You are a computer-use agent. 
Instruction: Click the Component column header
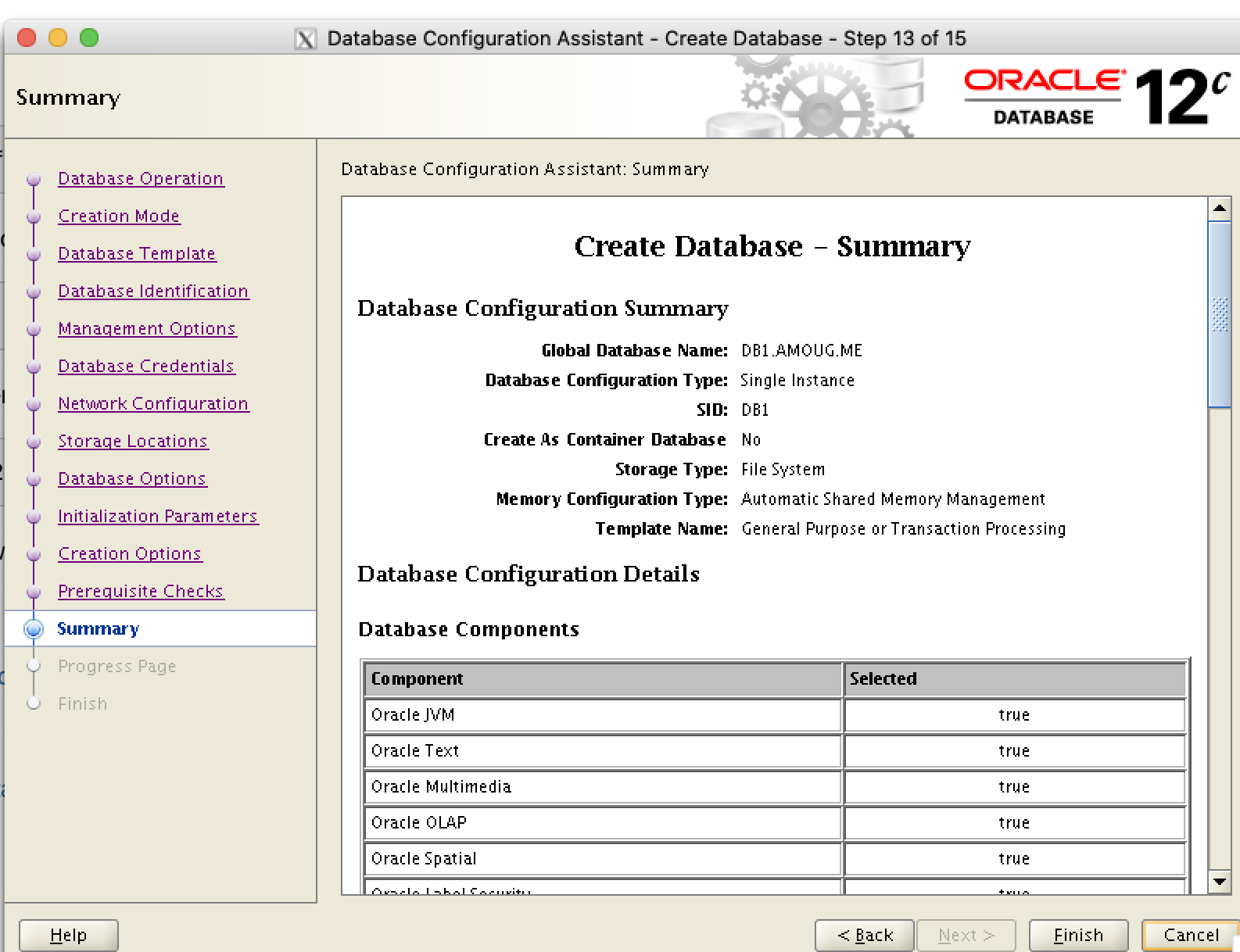[603, 678]
